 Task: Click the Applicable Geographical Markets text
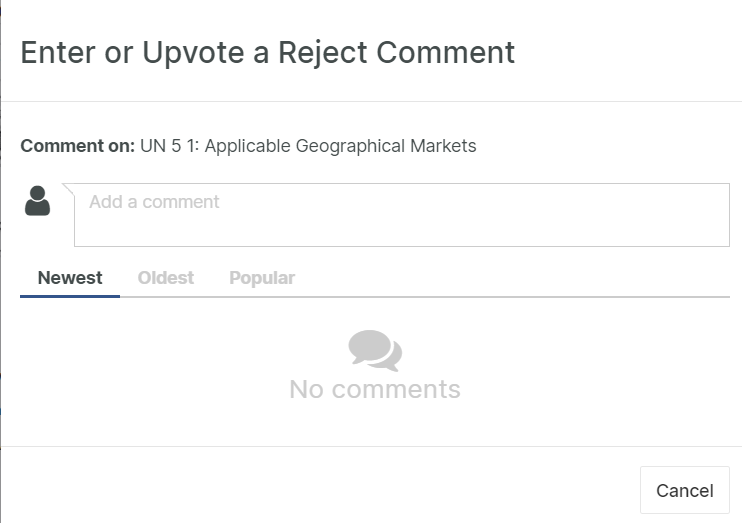(340, 146)
